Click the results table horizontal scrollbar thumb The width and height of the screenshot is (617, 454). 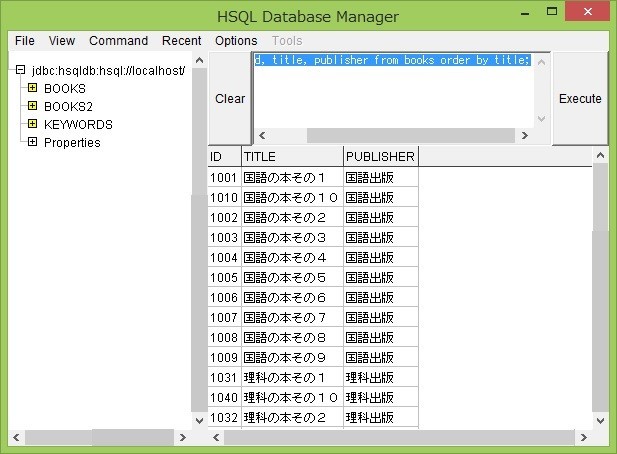(x=399, y=437)
